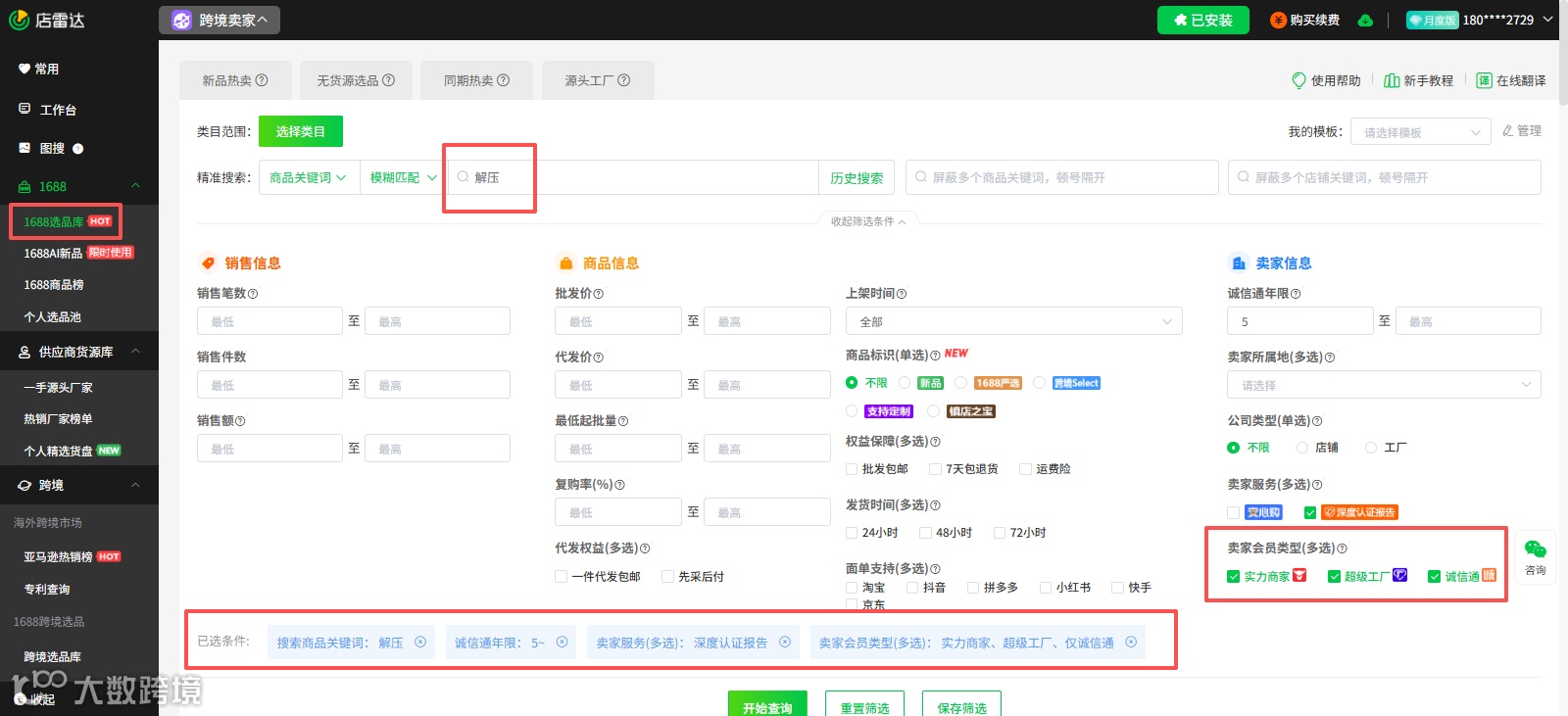1568x716 pixels.
Task: Click the 购买续费 coin icon
Action: point(1278,21)
